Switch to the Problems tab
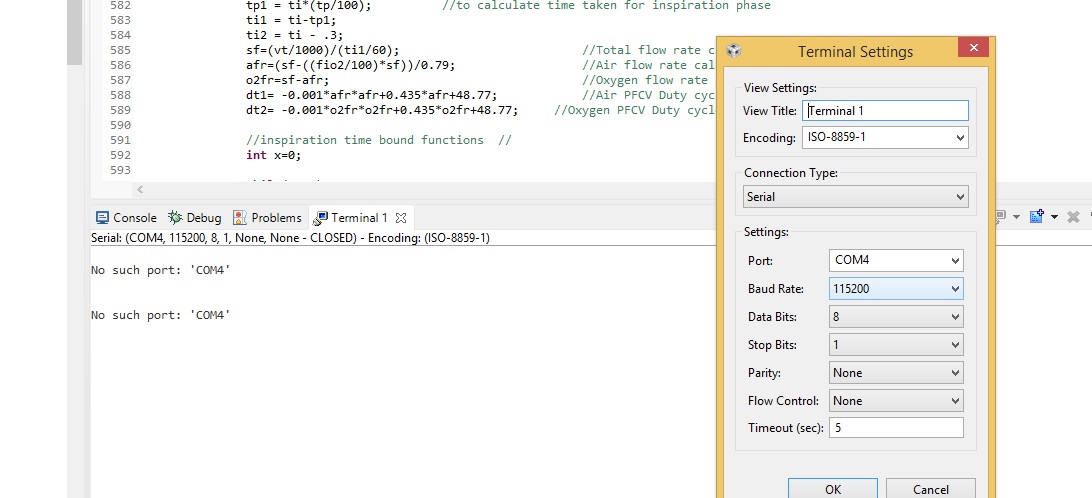This screenshot has width=1092, height=498. coord(267,217)
